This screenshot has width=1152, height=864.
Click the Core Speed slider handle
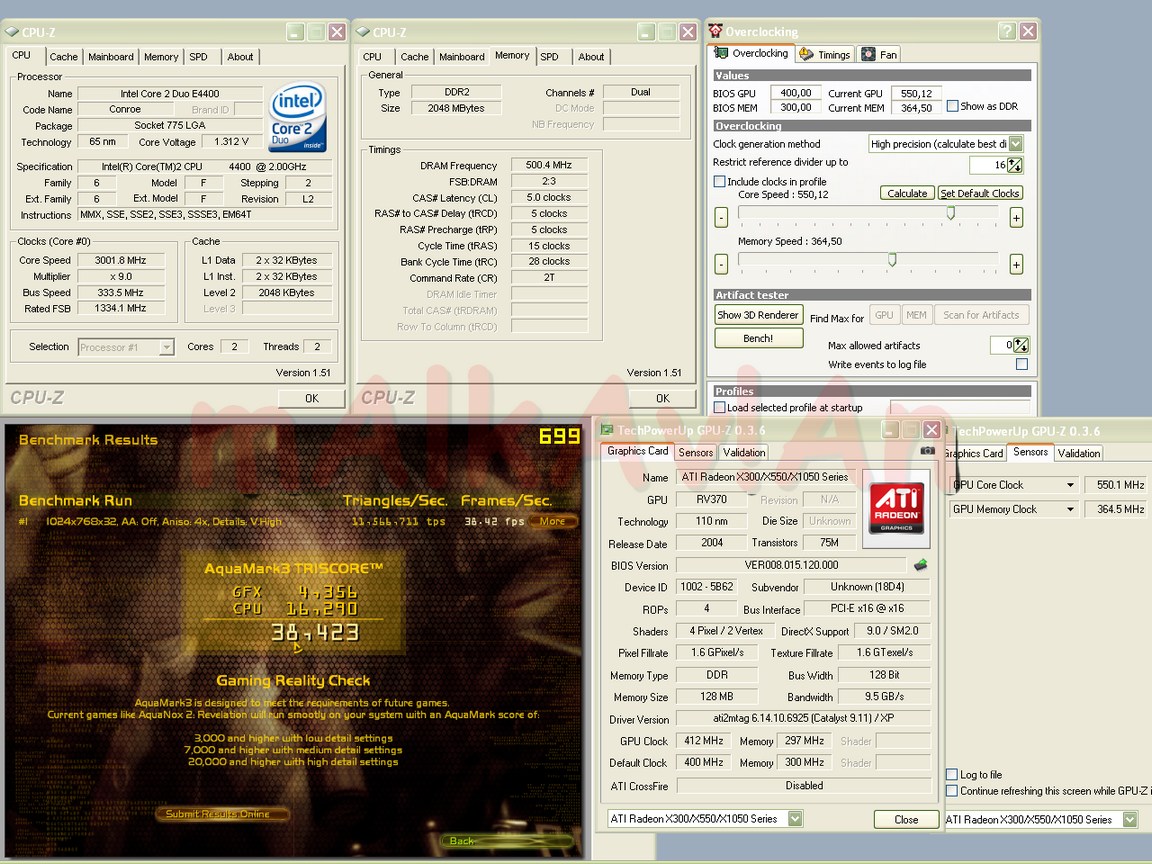(x=950, y=213)
